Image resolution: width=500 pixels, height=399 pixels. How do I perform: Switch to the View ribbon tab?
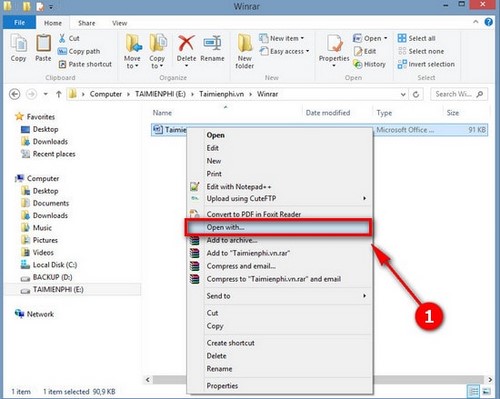tap(119, 23)
